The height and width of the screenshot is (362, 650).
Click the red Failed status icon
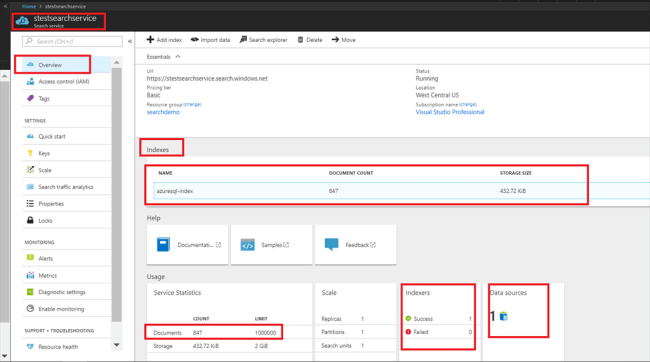pyautogui.click(x=408, y=332)
